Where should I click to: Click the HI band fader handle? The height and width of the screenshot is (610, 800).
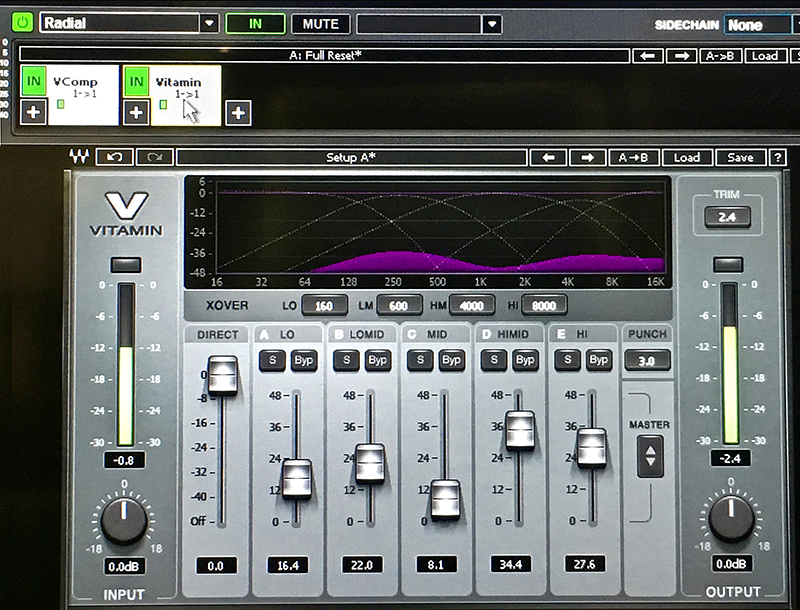click(592, 448)
